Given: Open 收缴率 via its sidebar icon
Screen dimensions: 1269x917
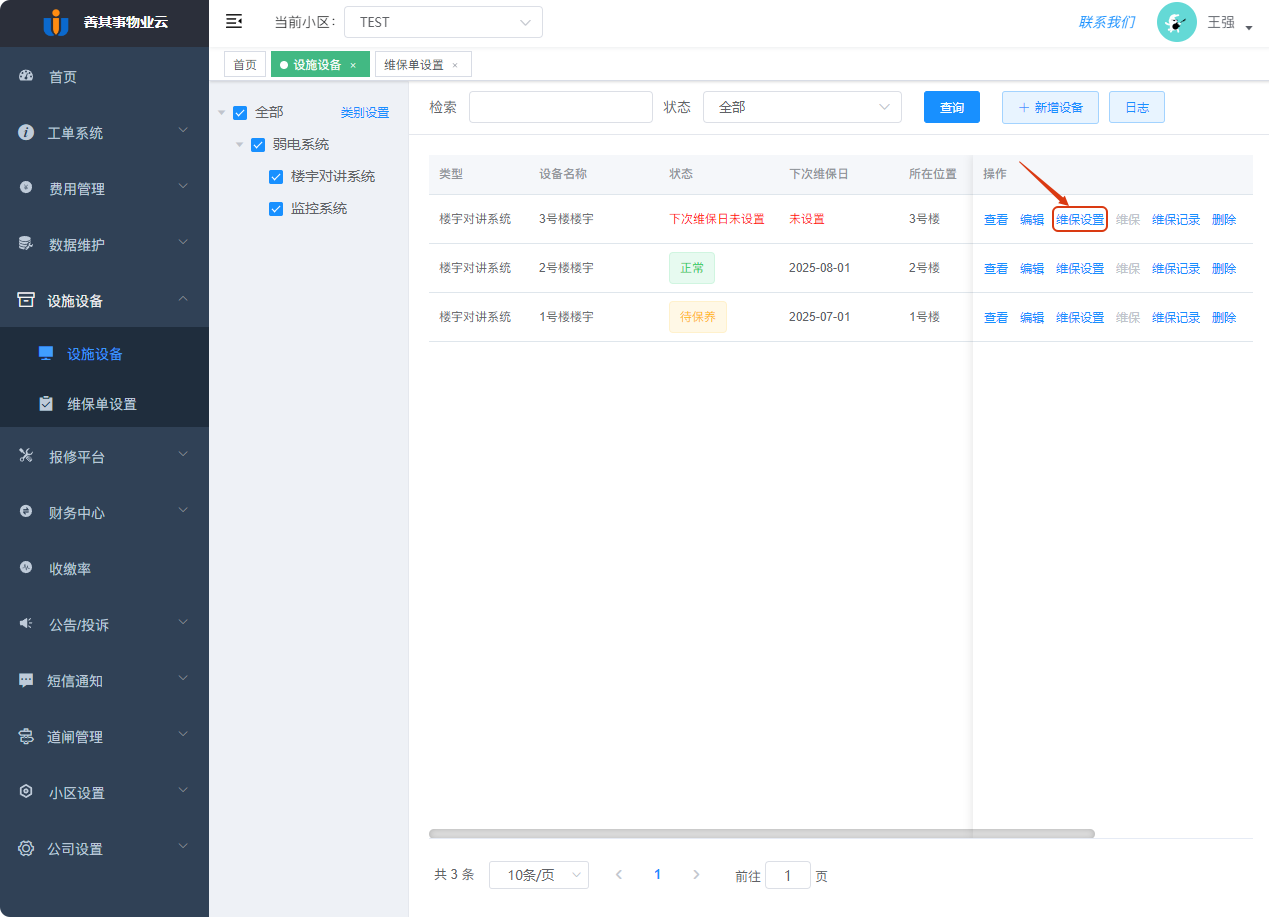Looking at the screenshot, I should 25,568.
